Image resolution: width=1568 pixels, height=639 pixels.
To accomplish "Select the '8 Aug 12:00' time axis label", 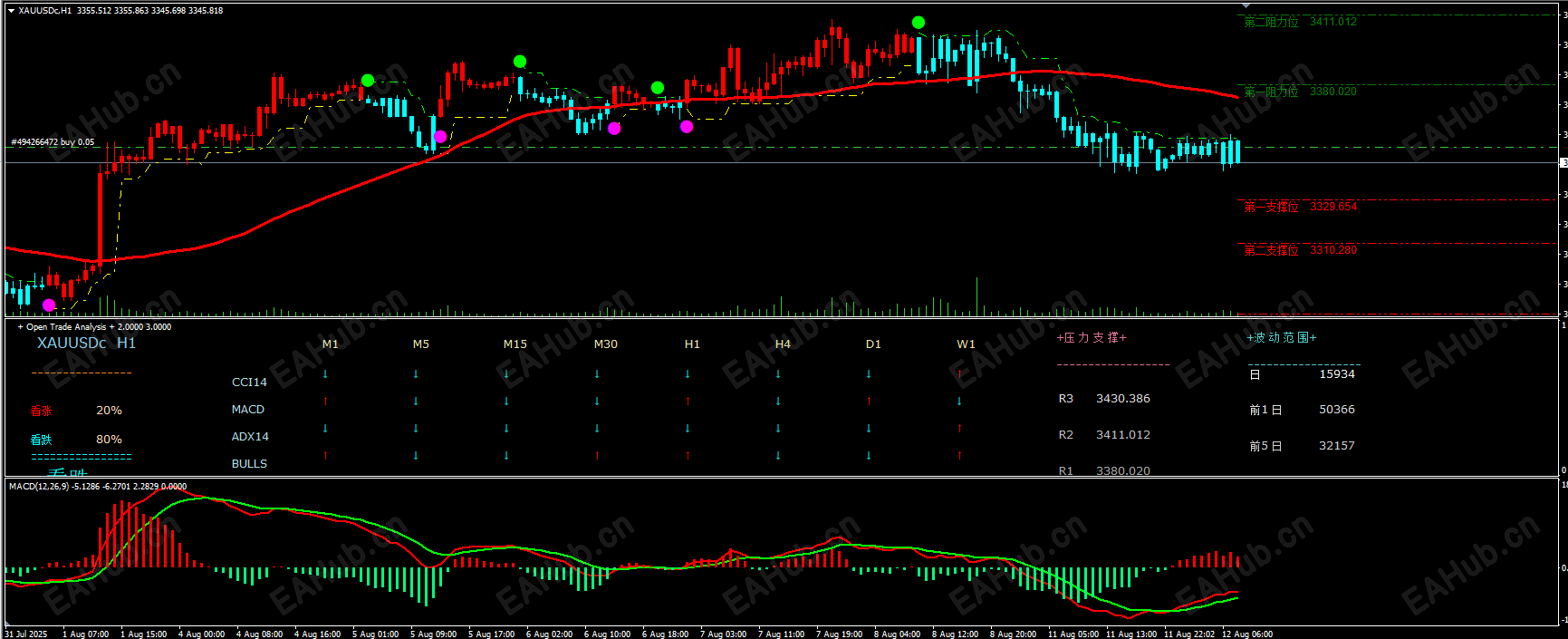I will (x=955, y=634).
